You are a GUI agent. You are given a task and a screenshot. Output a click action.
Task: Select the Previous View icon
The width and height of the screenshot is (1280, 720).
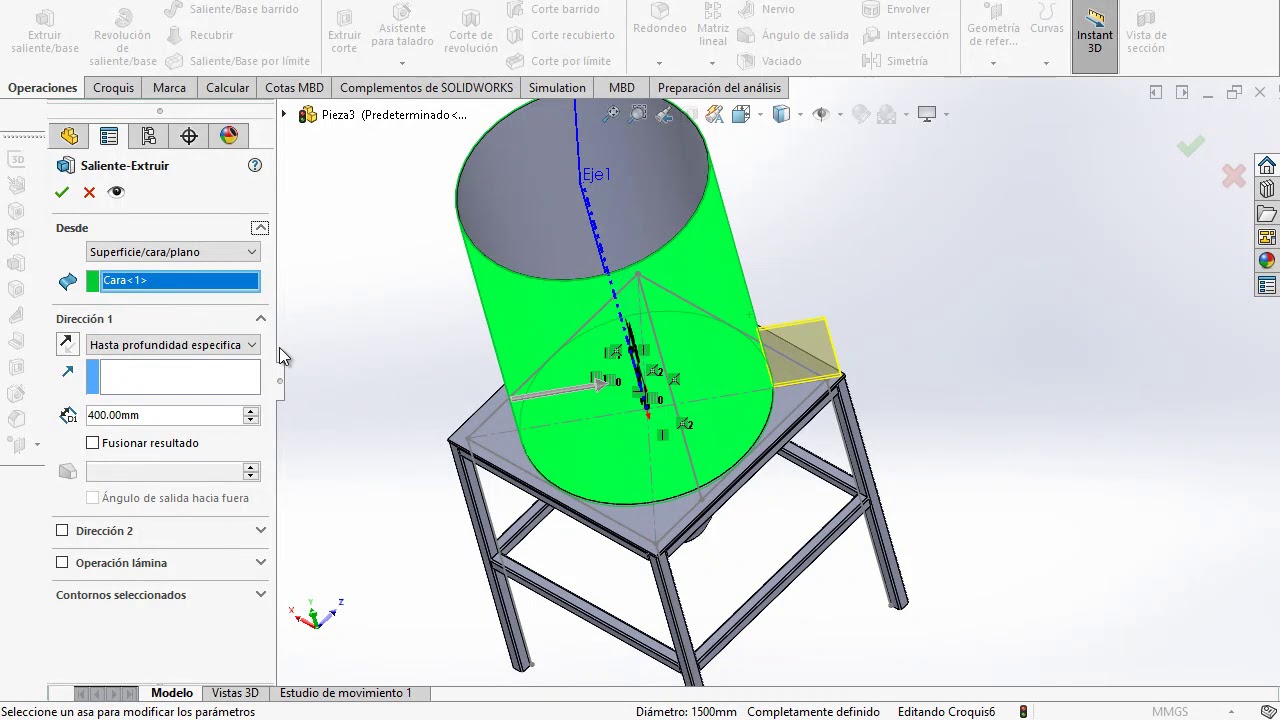coord(662,114)
